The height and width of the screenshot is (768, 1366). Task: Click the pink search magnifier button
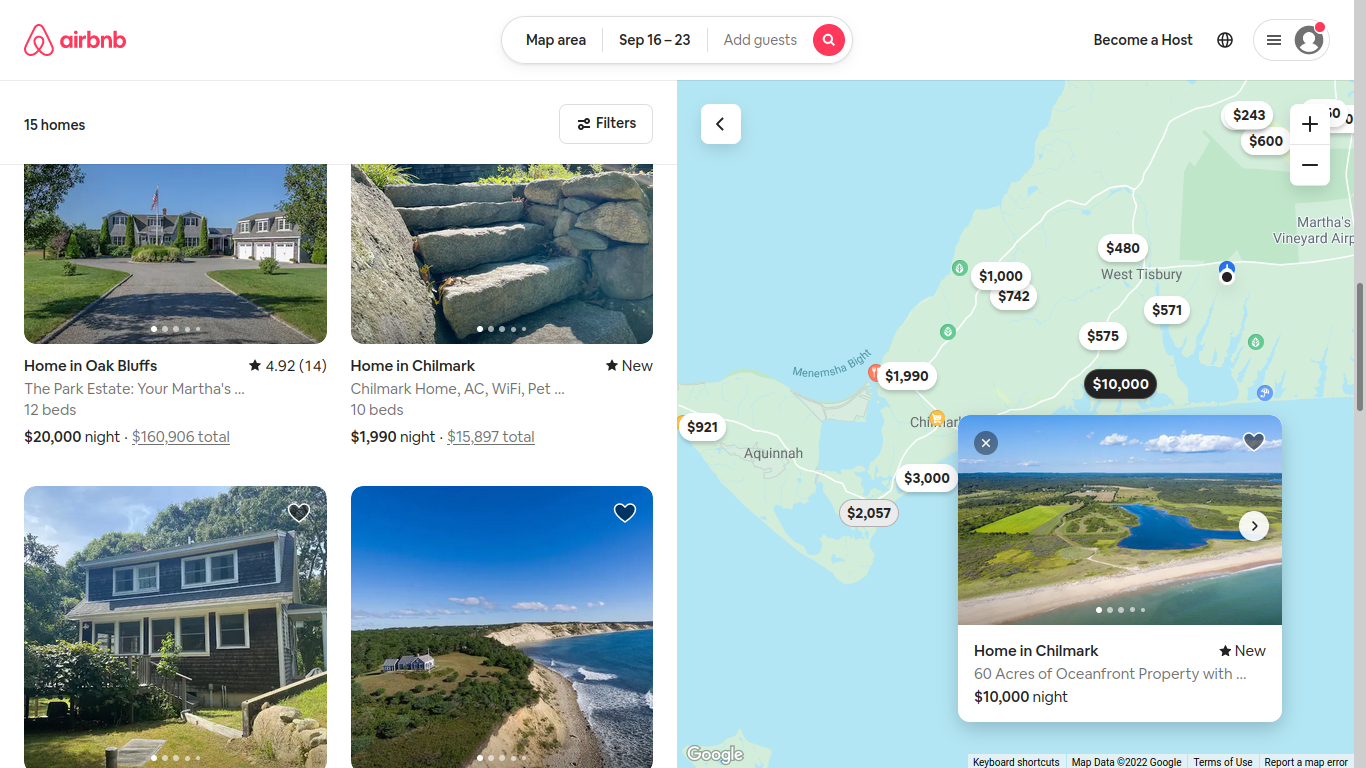coord(829,40)
